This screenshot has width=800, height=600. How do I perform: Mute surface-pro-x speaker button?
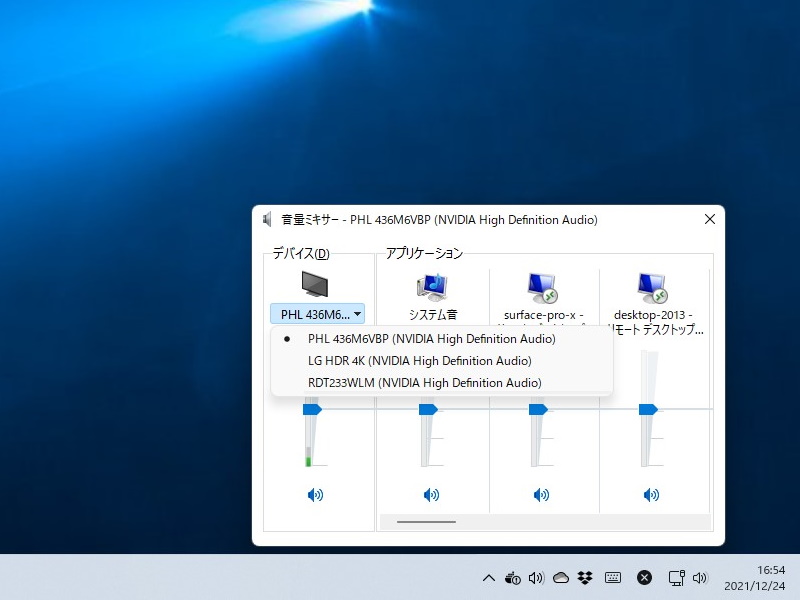pos(541,494)
